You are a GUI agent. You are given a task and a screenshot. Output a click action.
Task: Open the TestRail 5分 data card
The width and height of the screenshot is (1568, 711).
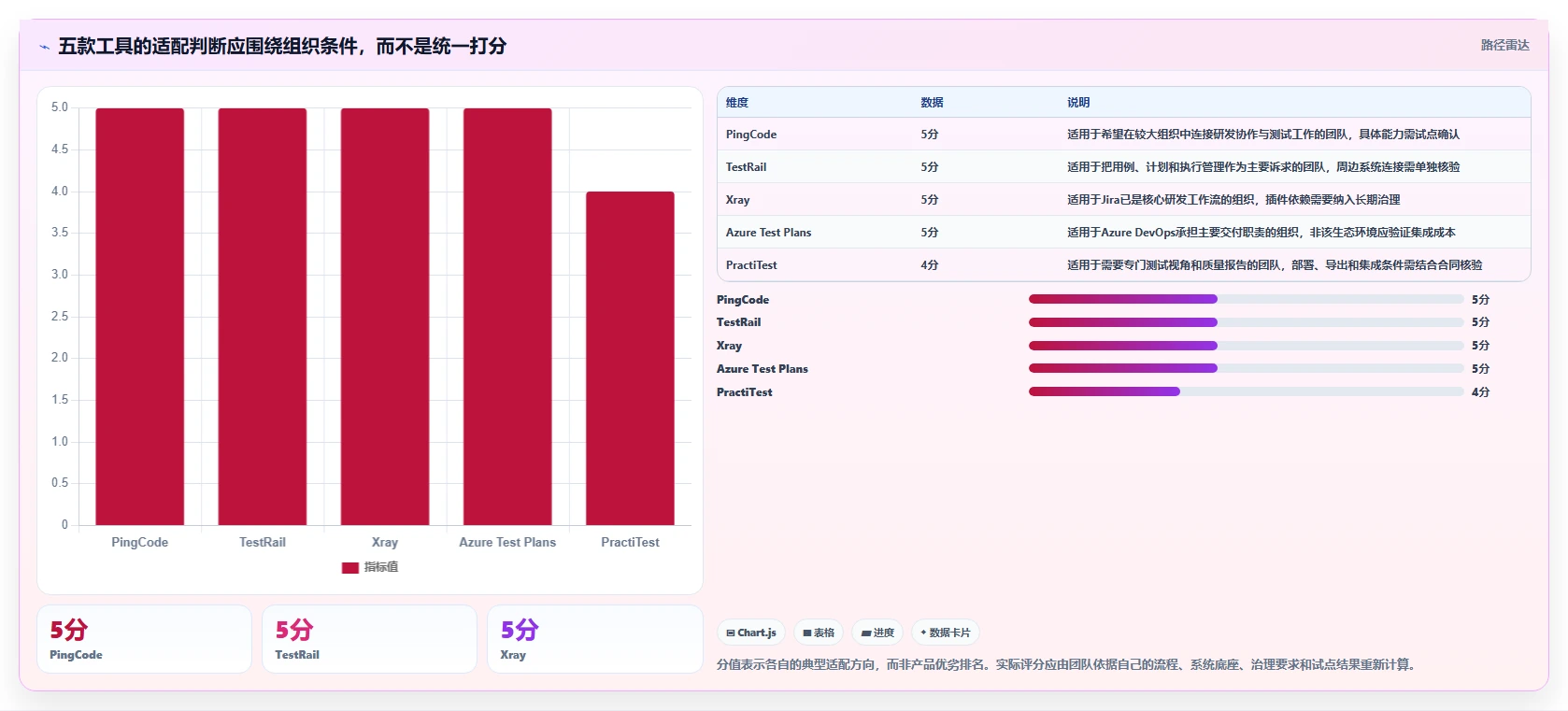tap(369, 639)
